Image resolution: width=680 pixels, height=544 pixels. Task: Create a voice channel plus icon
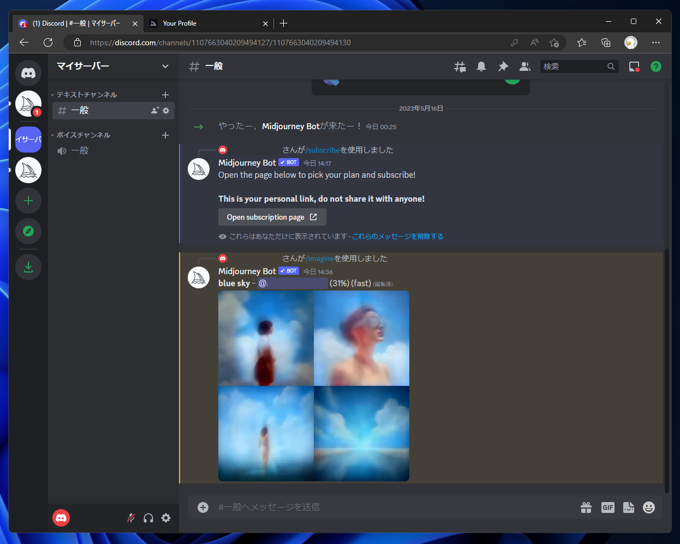tap(165, 135)
